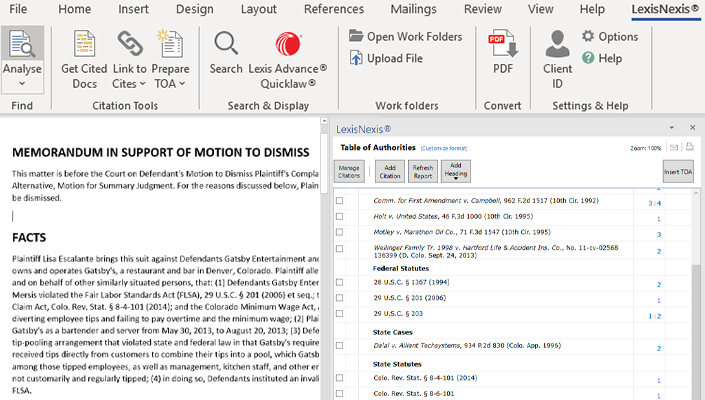This screenshot has height=400, width=705.
Task: Open the Insert ribbon tab
Action: pyautogui.click(x=134, y=9)
